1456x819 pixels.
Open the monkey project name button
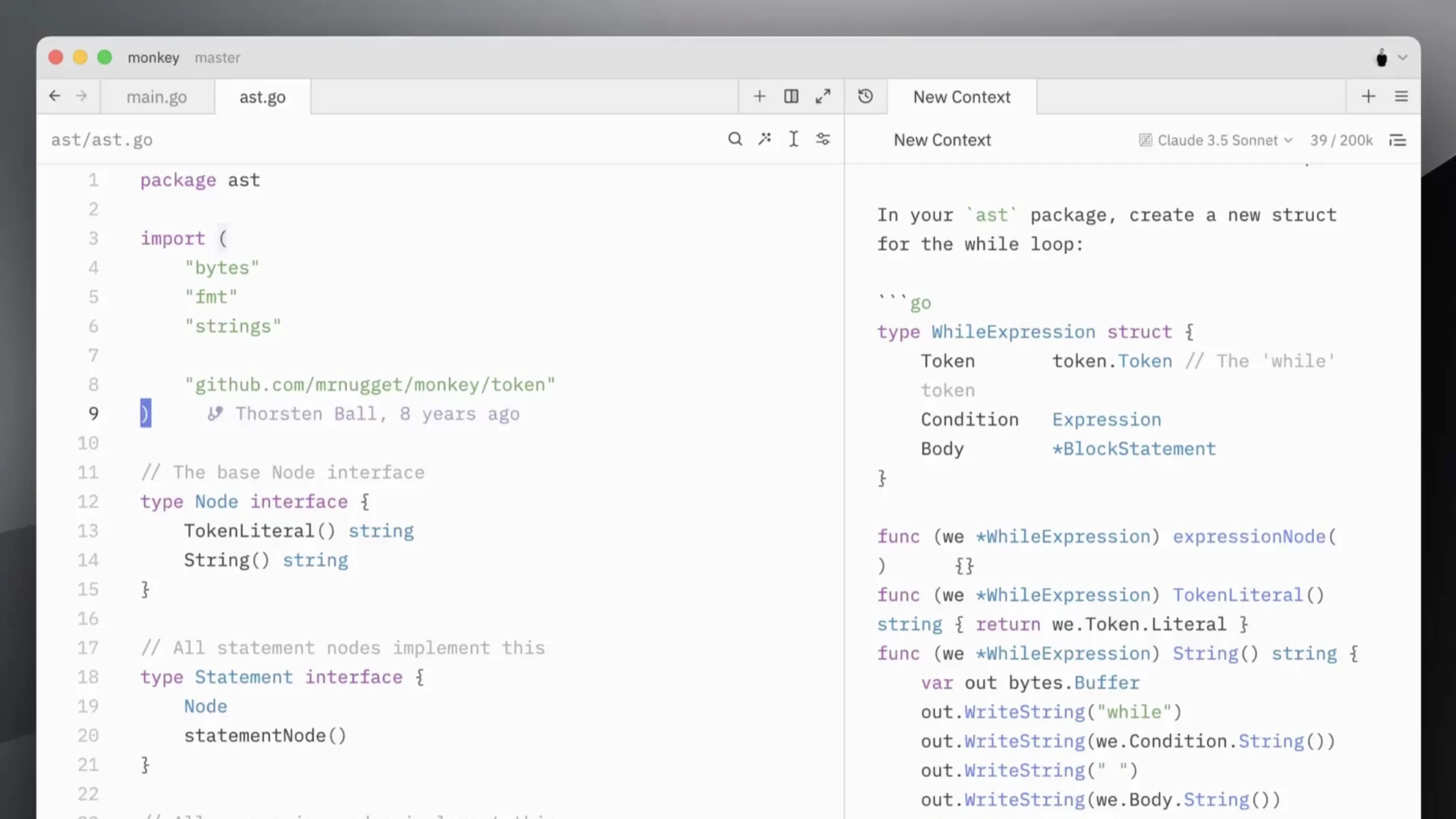154,58
